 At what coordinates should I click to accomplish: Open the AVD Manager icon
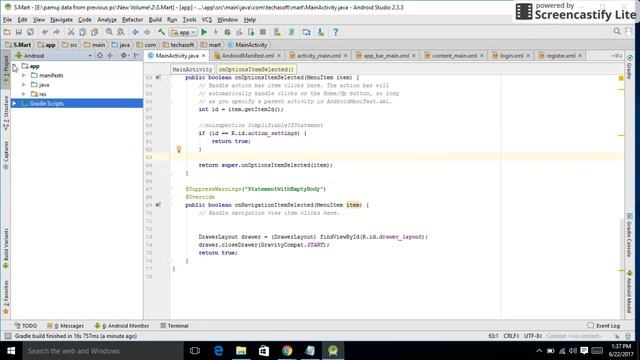(x=277, y=32)
